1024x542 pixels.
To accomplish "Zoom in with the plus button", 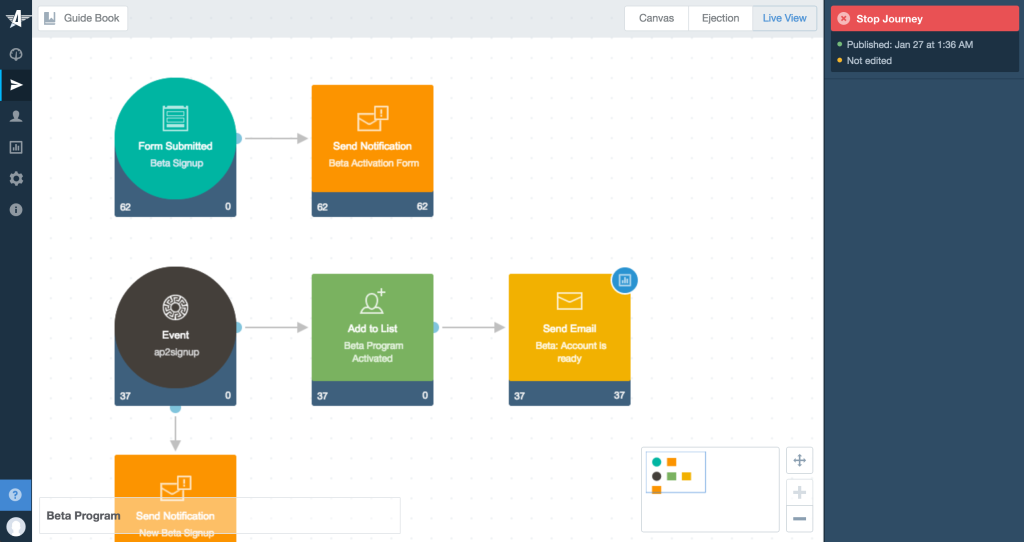I will 799,493.
